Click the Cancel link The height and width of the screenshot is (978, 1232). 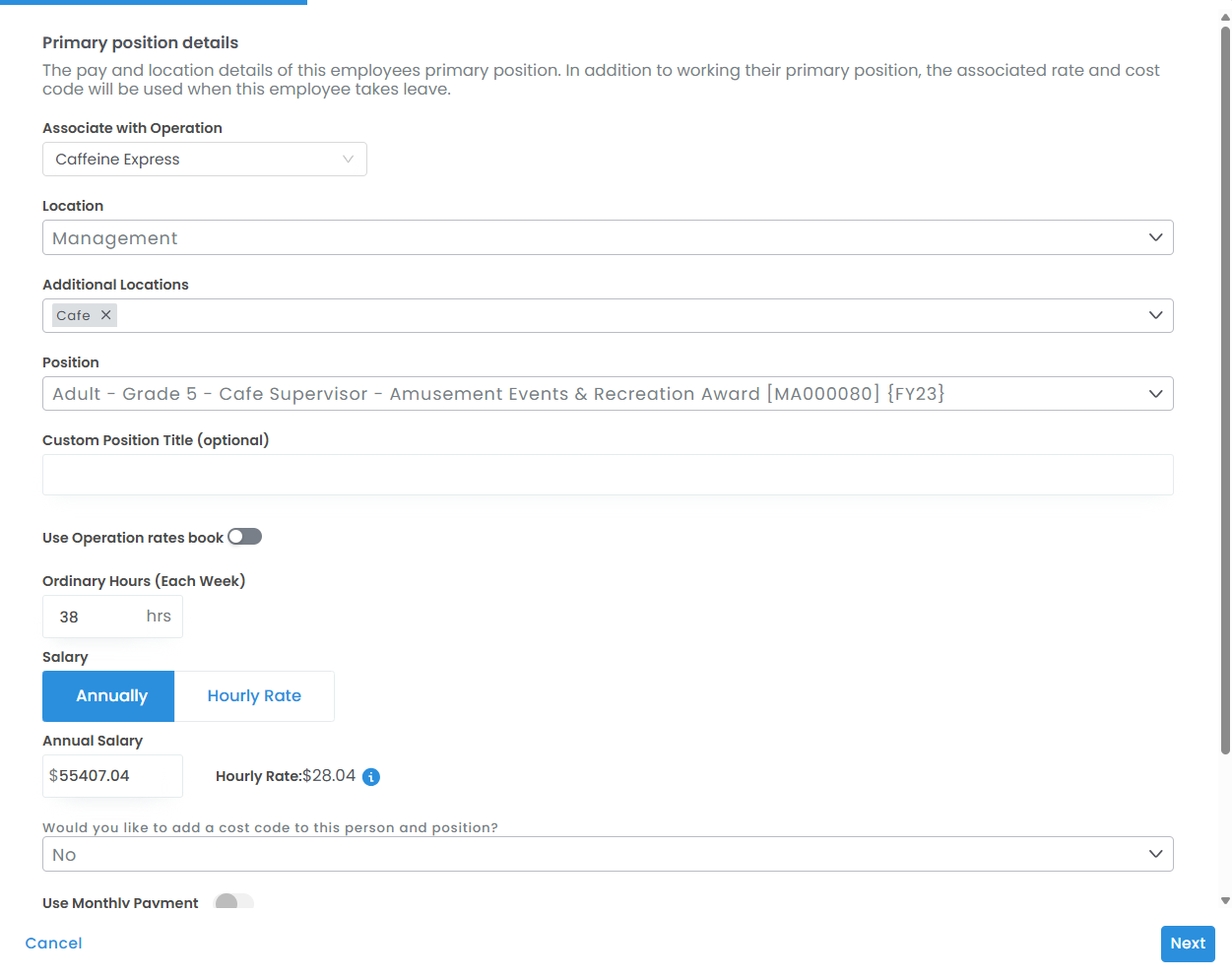(54, 944)
